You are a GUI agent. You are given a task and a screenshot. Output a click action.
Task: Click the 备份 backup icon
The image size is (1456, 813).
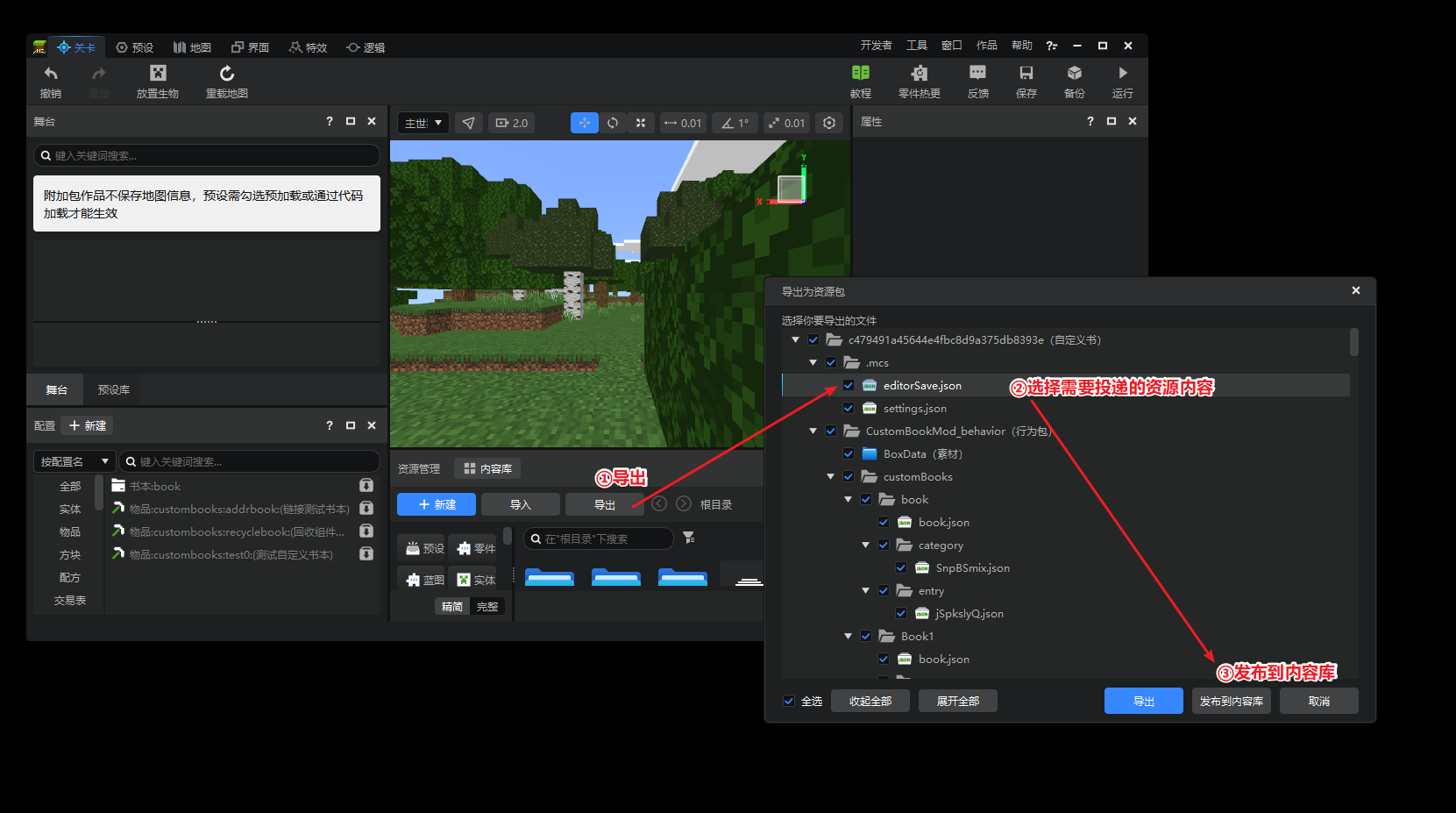1075,73
